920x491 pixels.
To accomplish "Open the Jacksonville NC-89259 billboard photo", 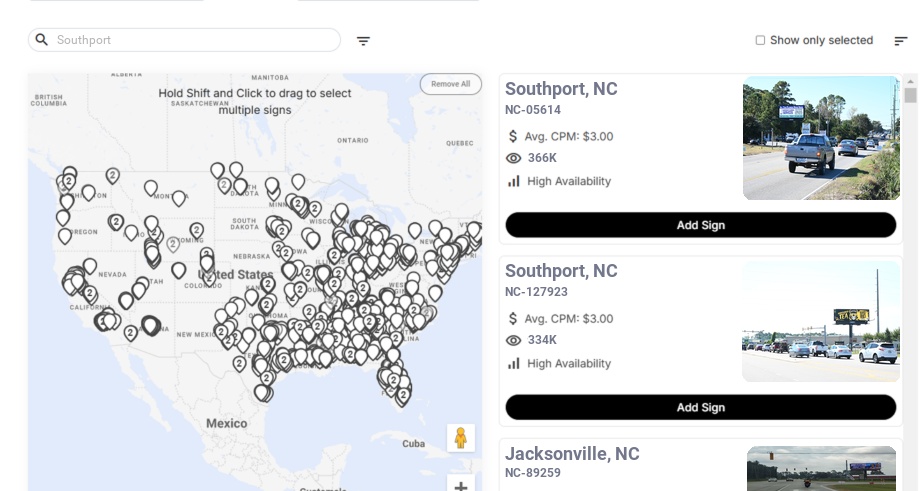I will (821, 469).
